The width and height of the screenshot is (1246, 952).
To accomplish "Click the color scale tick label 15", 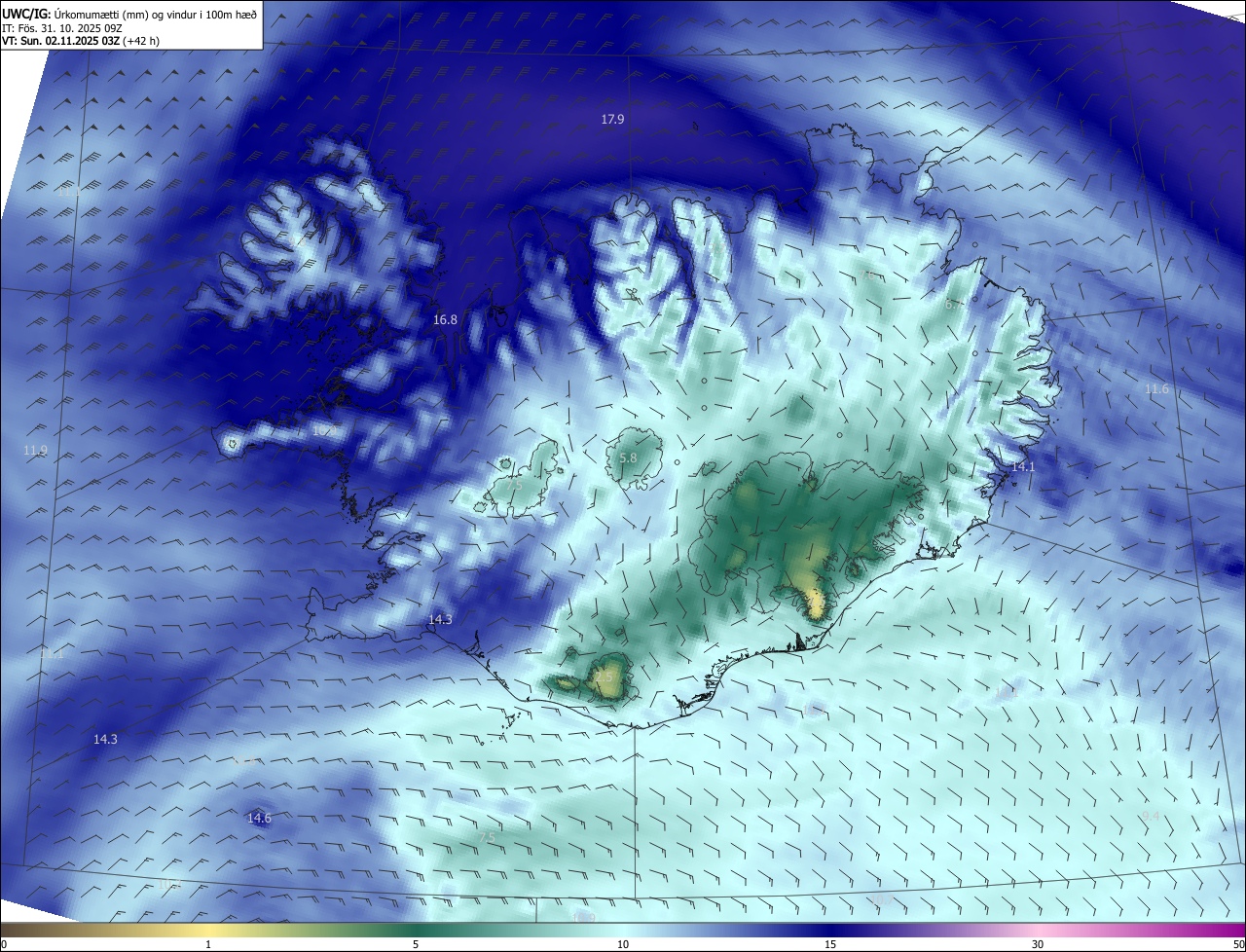I will [x=830, y=944].
